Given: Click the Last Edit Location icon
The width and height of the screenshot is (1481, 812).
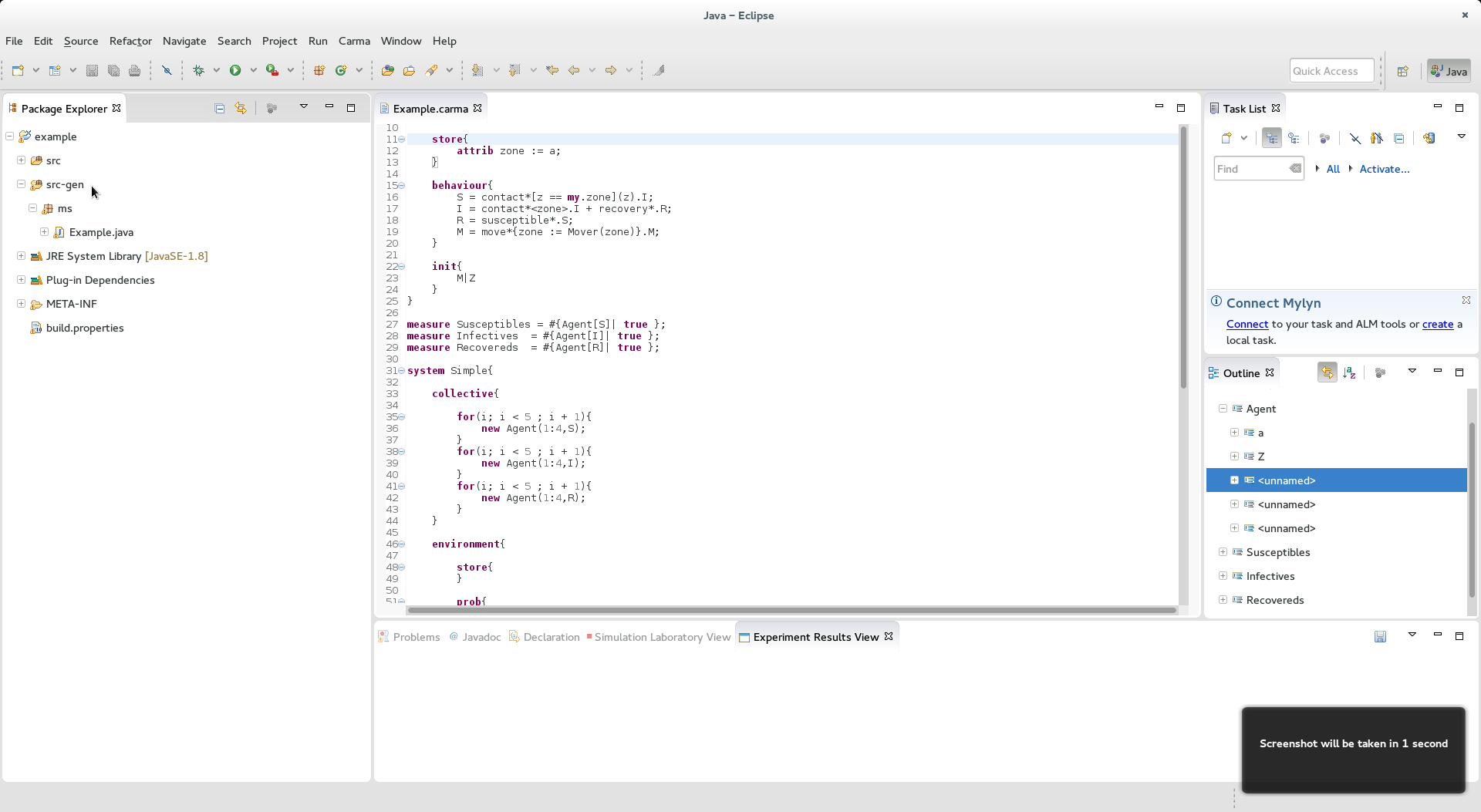Looking at the screenshot, I should (552, 70).
